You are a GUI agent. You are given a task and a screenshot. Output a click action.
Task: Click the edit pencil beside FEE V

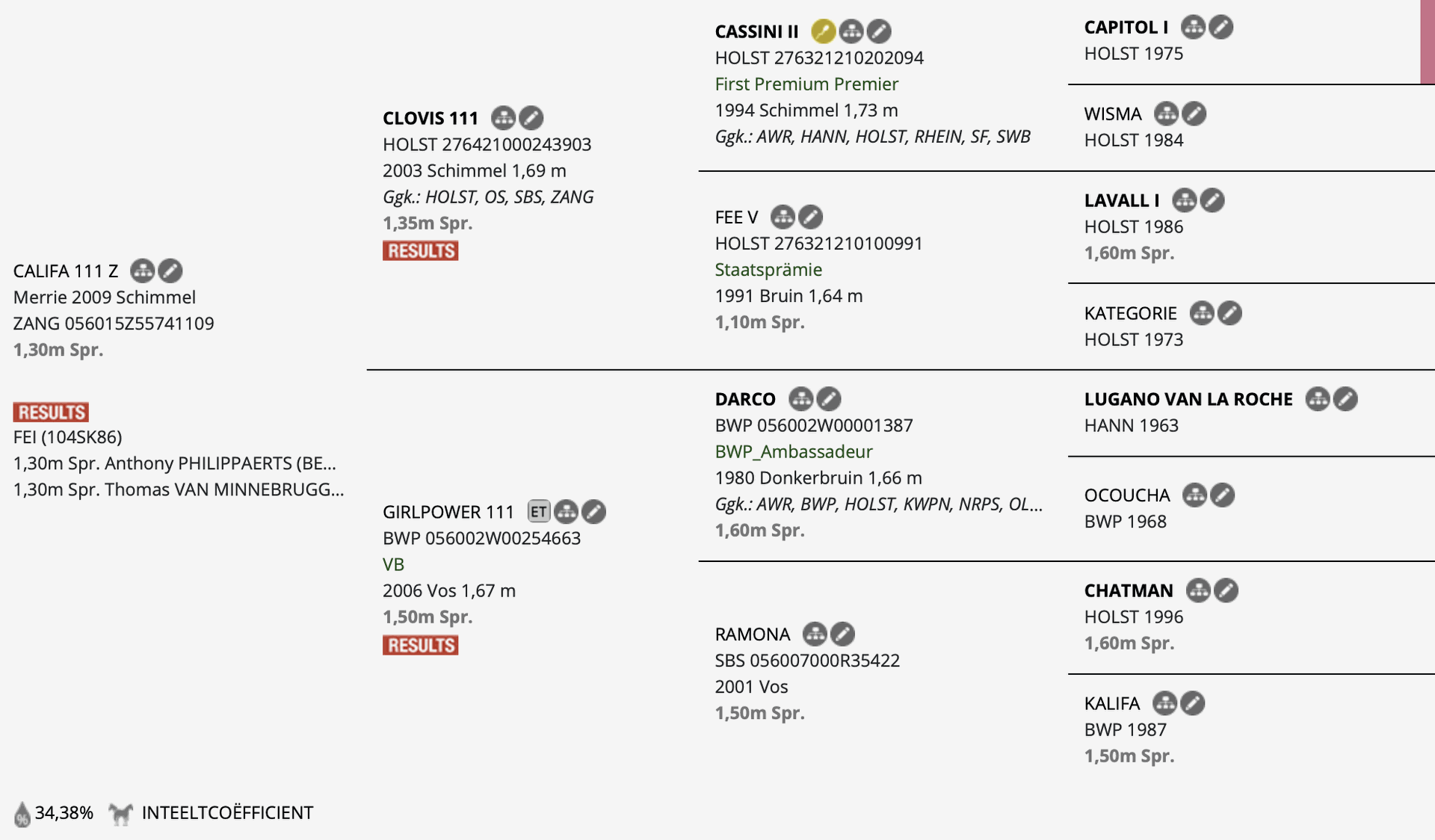811,217
